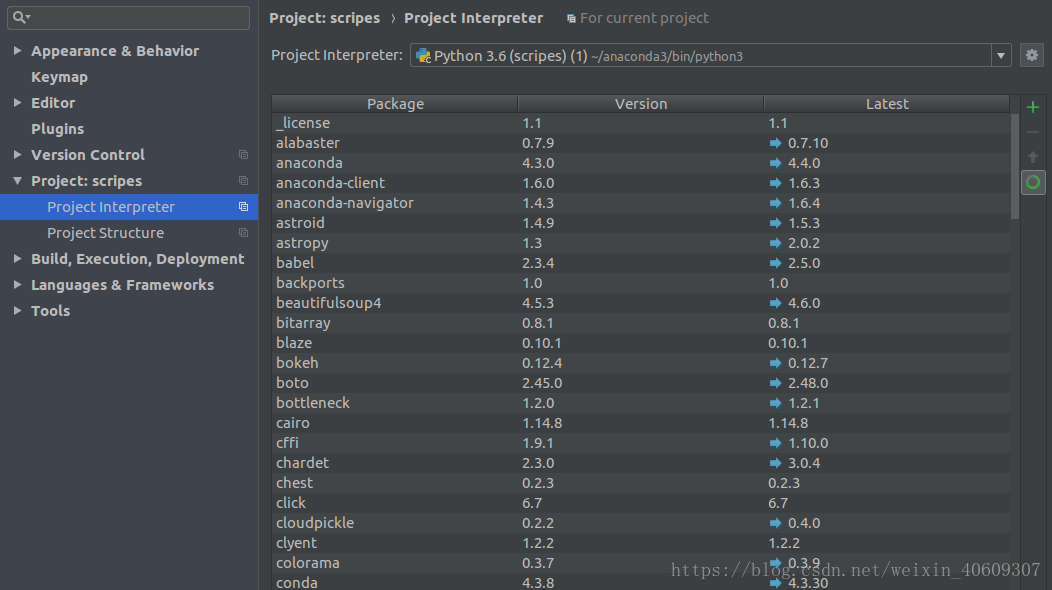
Task: Click the per-project icon beside Project Interpreter
Action: 243,207
